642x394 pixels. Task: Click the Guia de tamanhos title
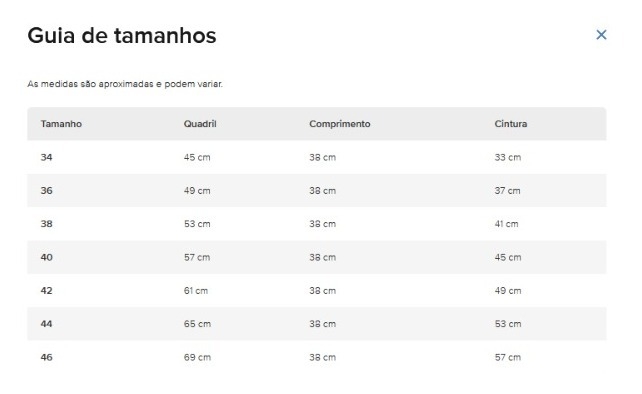(x=122, y=35)
